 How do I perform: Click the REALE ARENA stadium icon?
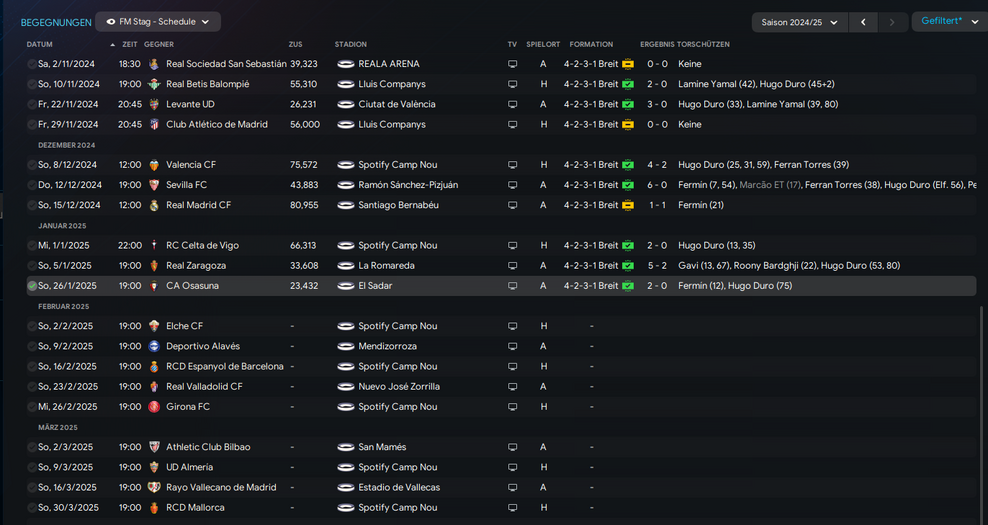click(x=346, y=64)
